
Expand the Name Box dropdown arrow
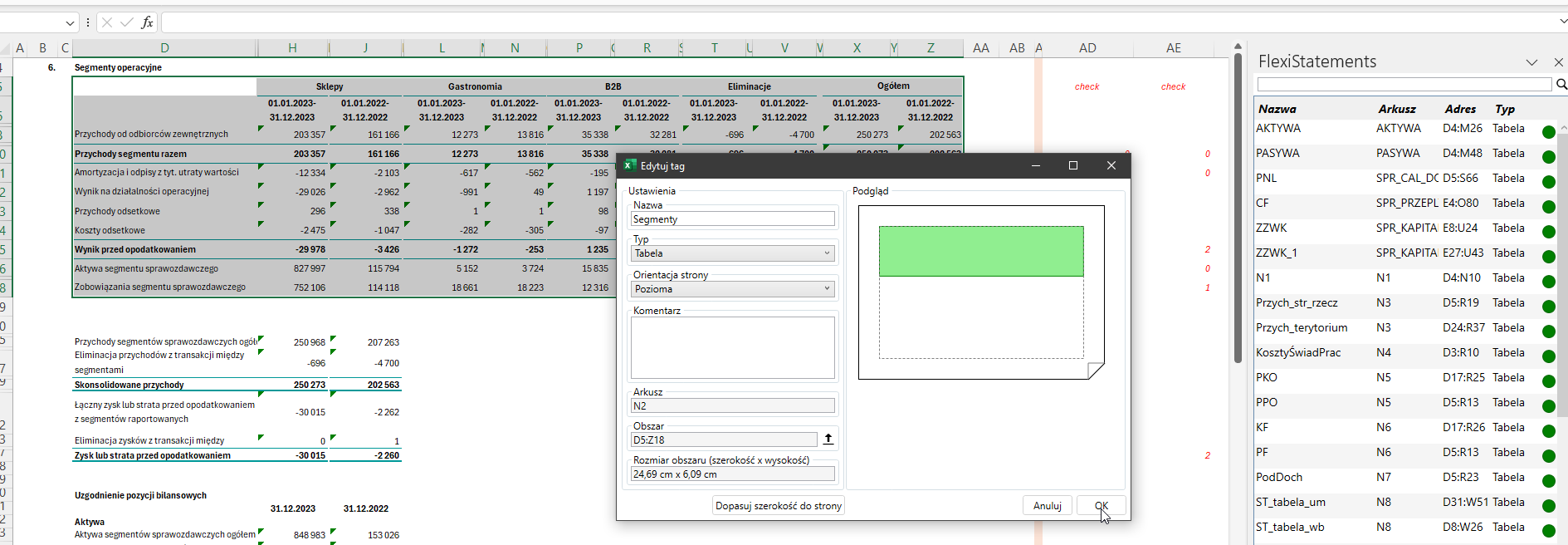point(70,22)
